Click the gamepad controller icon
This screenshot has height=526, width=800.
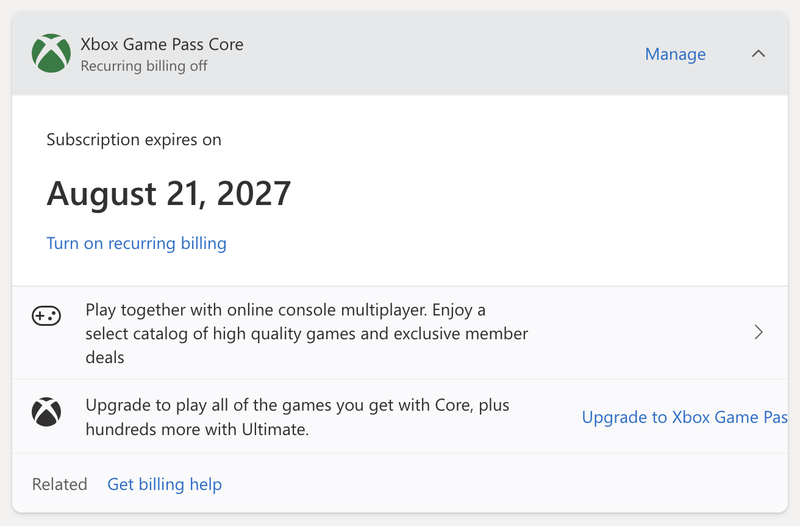(46, 316)
